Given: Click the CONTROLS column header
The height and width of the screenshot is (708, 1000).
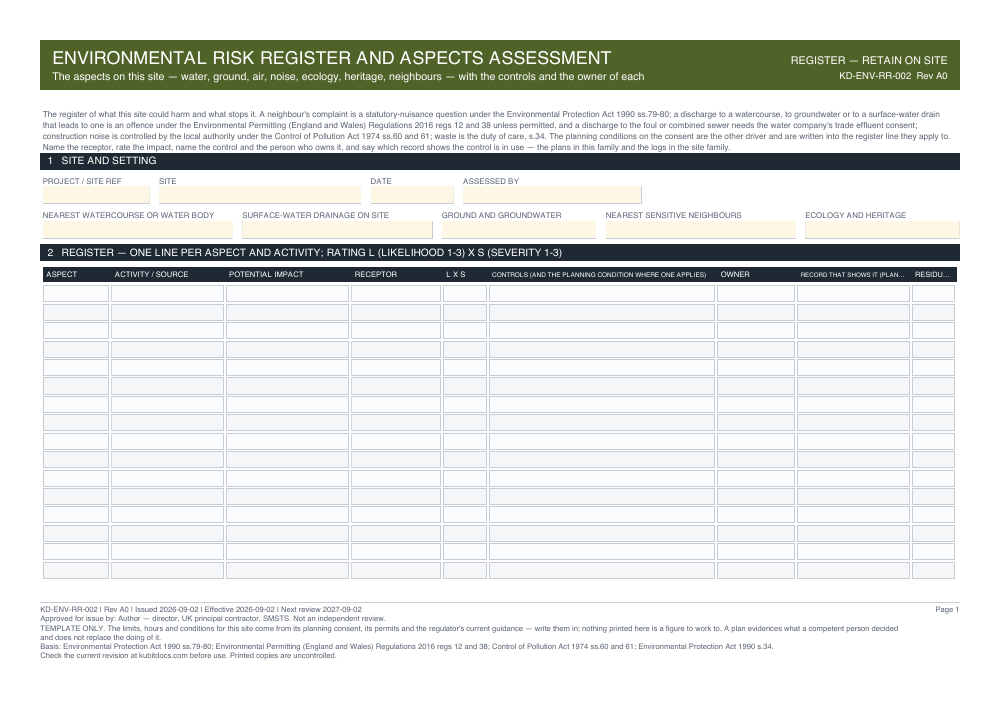Looking at the screenshot, I should coord(599,275).
